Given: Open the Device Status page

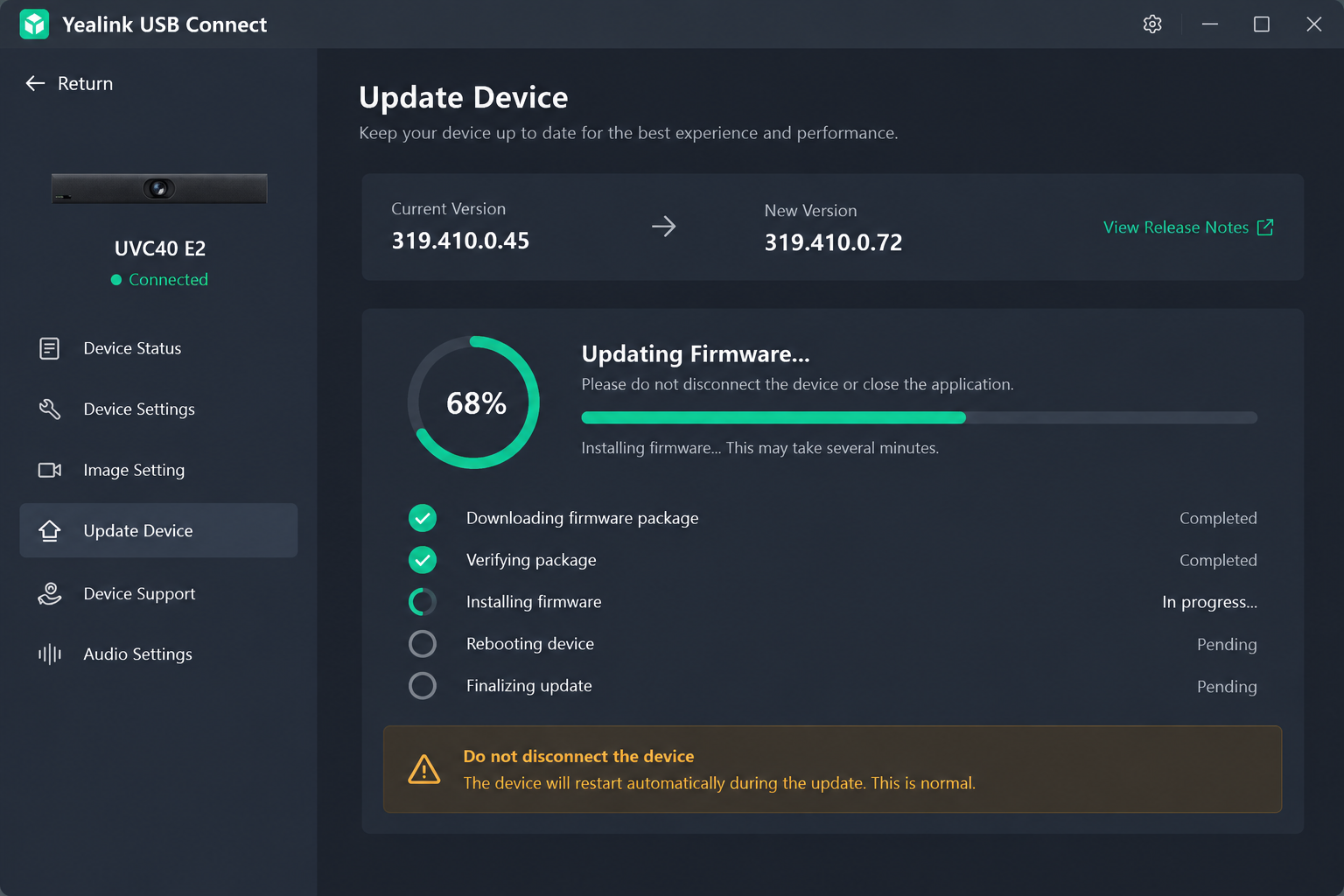Looking at the screenshot, I should coord(158,348).
